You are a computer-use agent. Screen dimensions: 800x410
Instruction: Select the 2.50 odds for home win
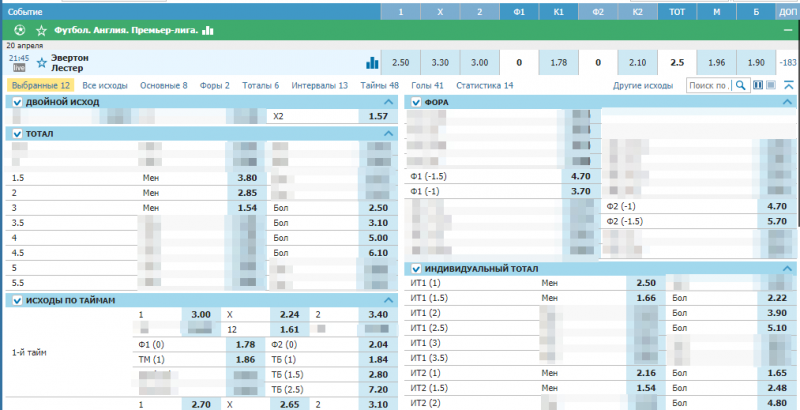[x=400, y=62]
